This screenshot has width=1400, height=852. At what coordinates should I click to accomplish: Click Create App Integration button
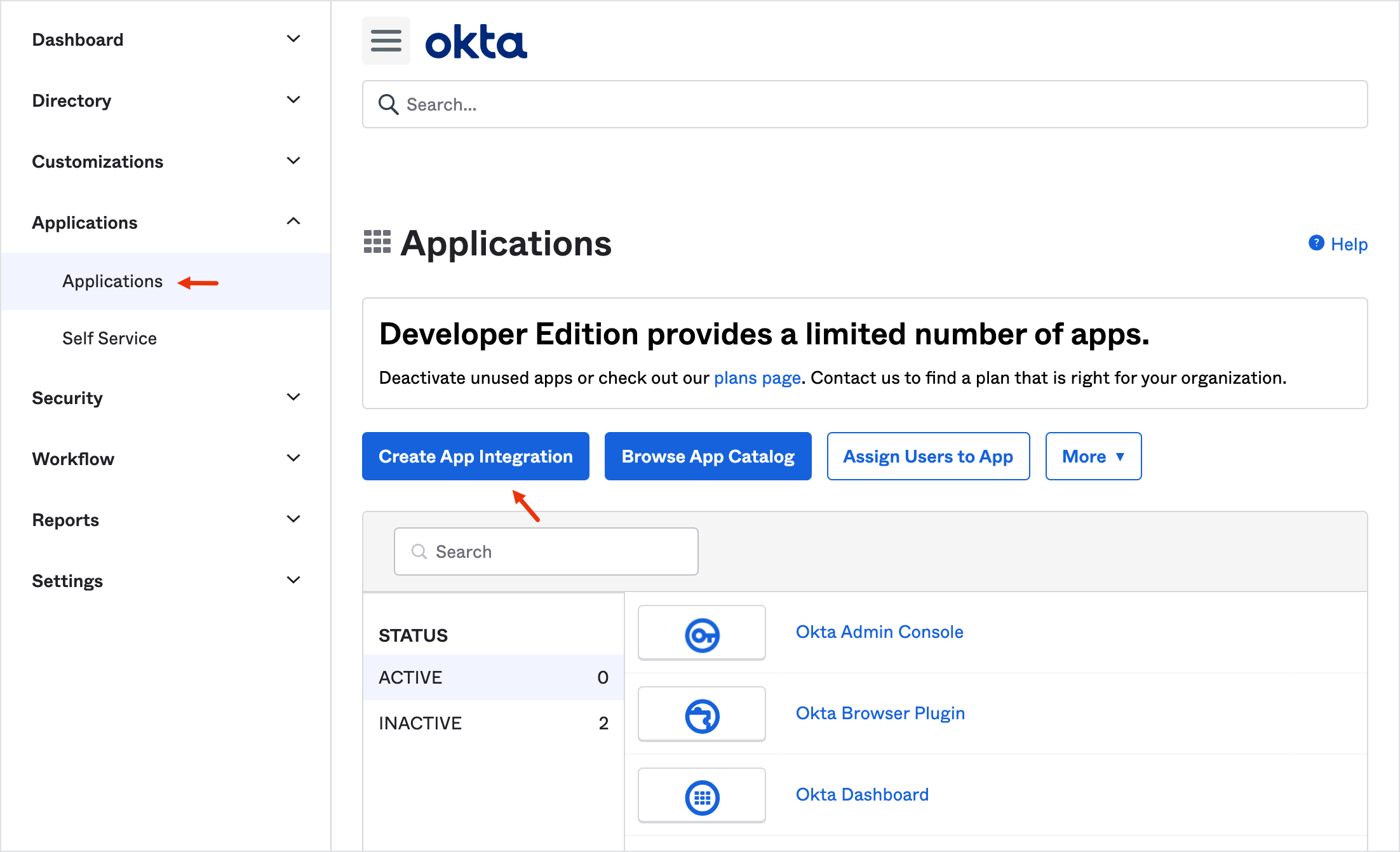click(476, 456)
